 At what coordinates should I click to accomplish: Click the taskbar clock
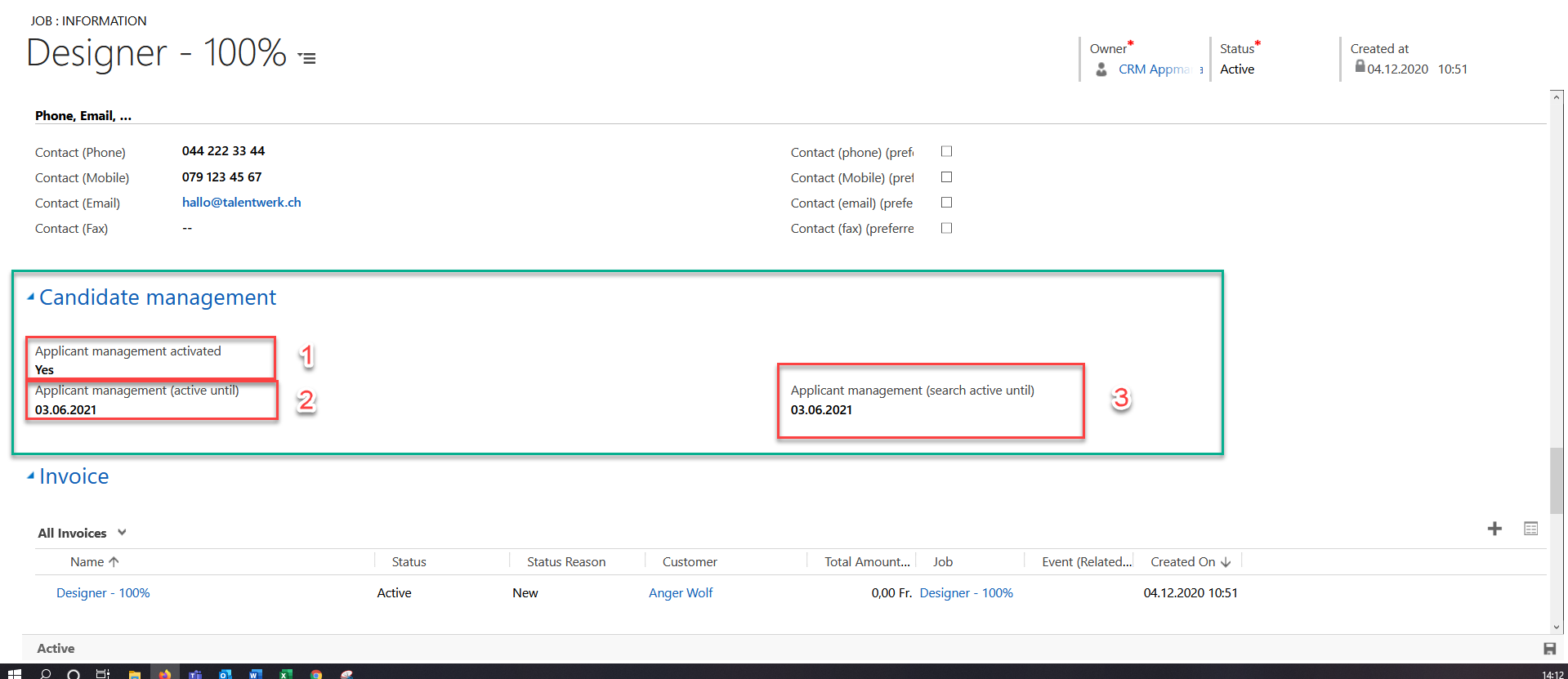point(1552,674)
